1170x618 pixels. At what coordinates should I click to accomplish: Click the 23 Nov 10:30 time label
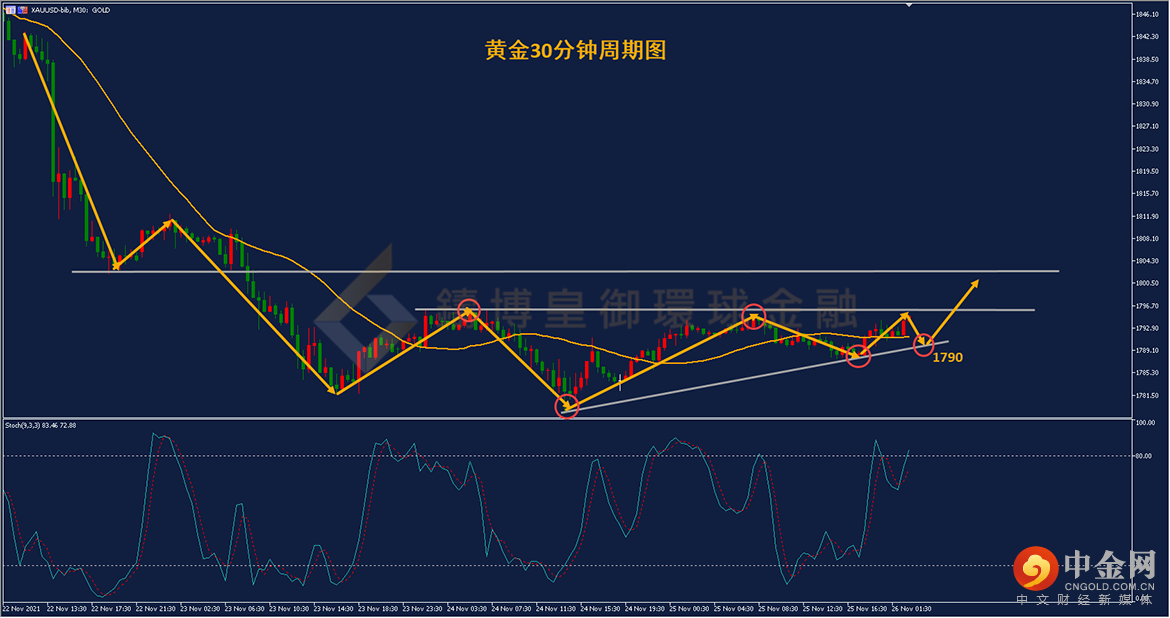point(290,609)
